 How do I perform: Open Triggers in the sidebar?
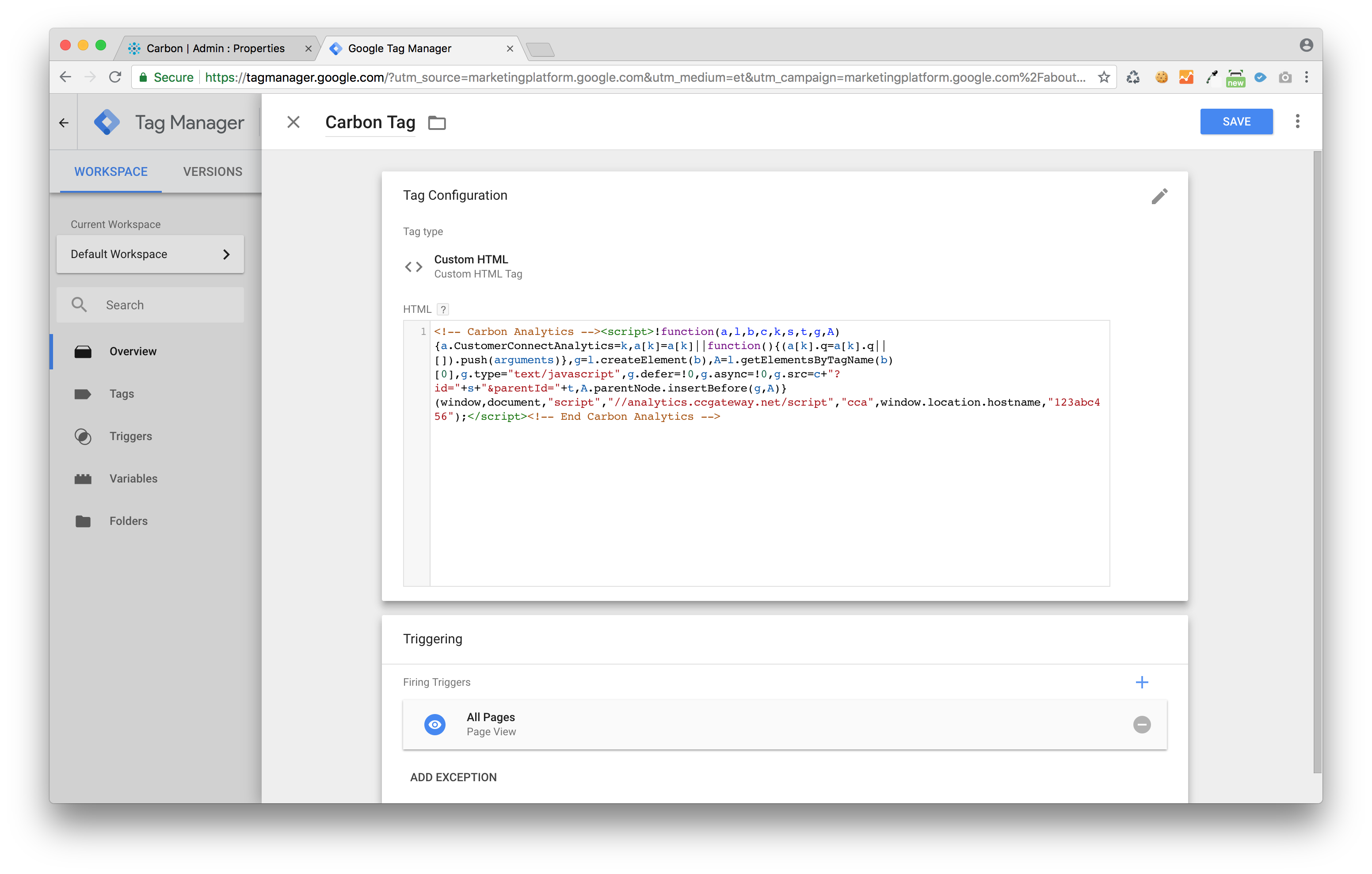pyautogui.click(x=130, y=436)
